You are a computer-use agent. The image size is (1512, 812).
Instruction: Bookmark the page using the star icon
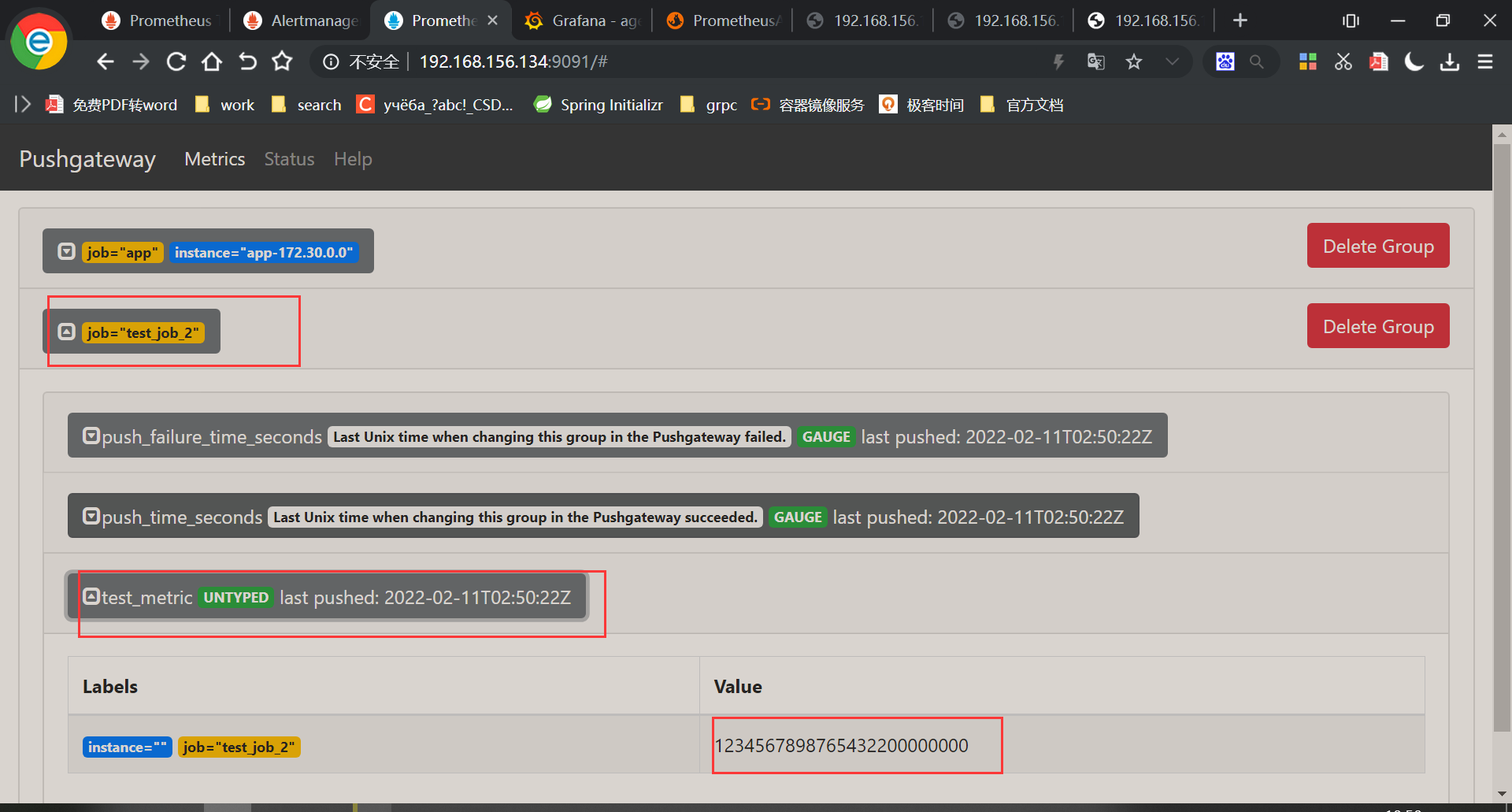point(1134,61)
